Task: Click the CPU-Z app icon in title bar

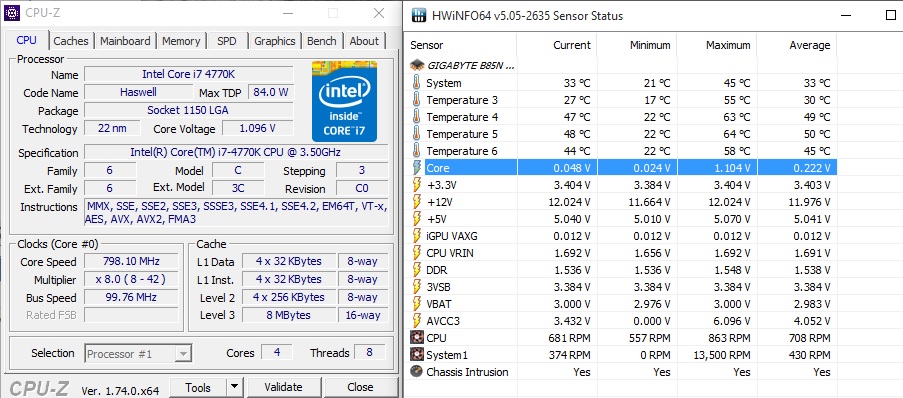Action: (x=12, y=12)
